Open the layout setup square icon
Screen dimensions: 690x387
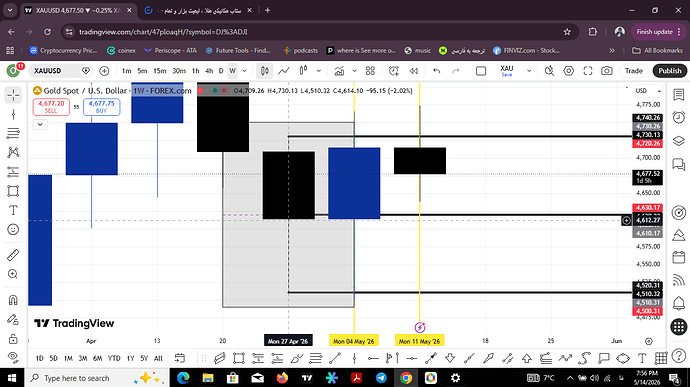point(481,70)
